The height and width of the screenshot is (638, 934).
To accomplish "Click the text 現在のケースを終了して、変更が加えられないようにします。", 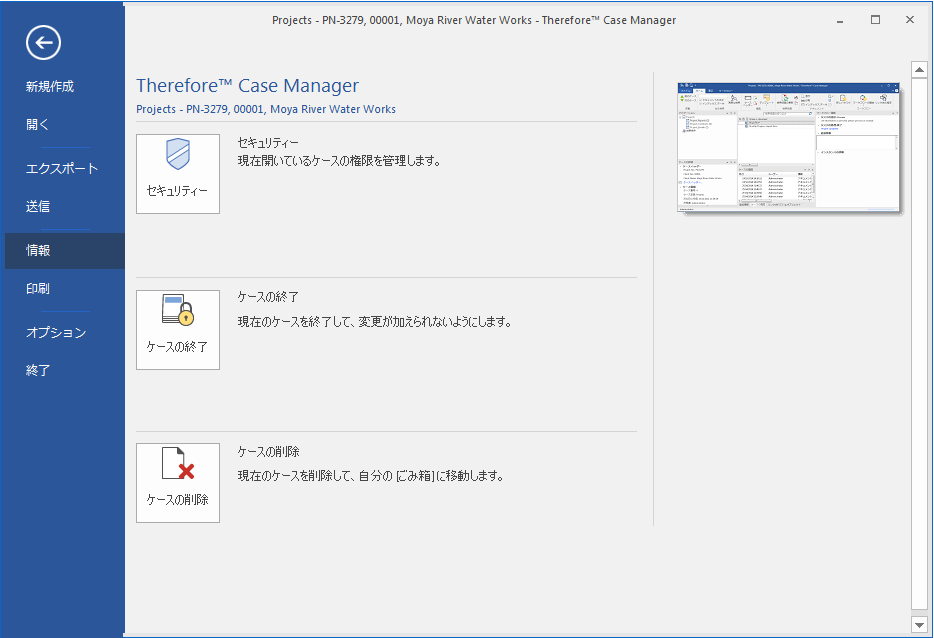I will (x=375, y=322).
